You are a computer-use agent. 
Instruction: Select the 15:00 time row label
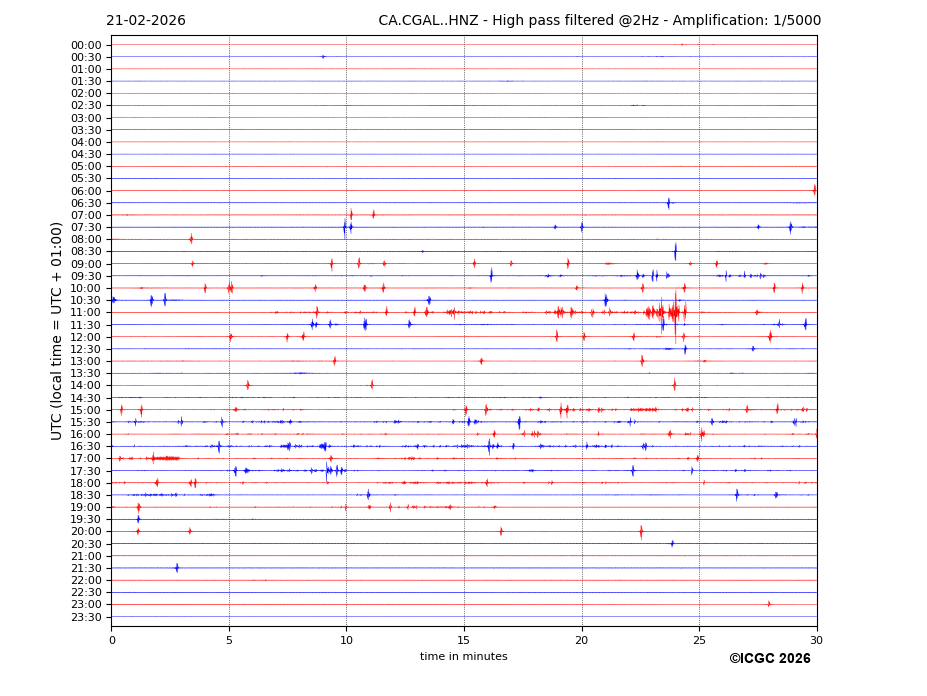pos(86,410)
